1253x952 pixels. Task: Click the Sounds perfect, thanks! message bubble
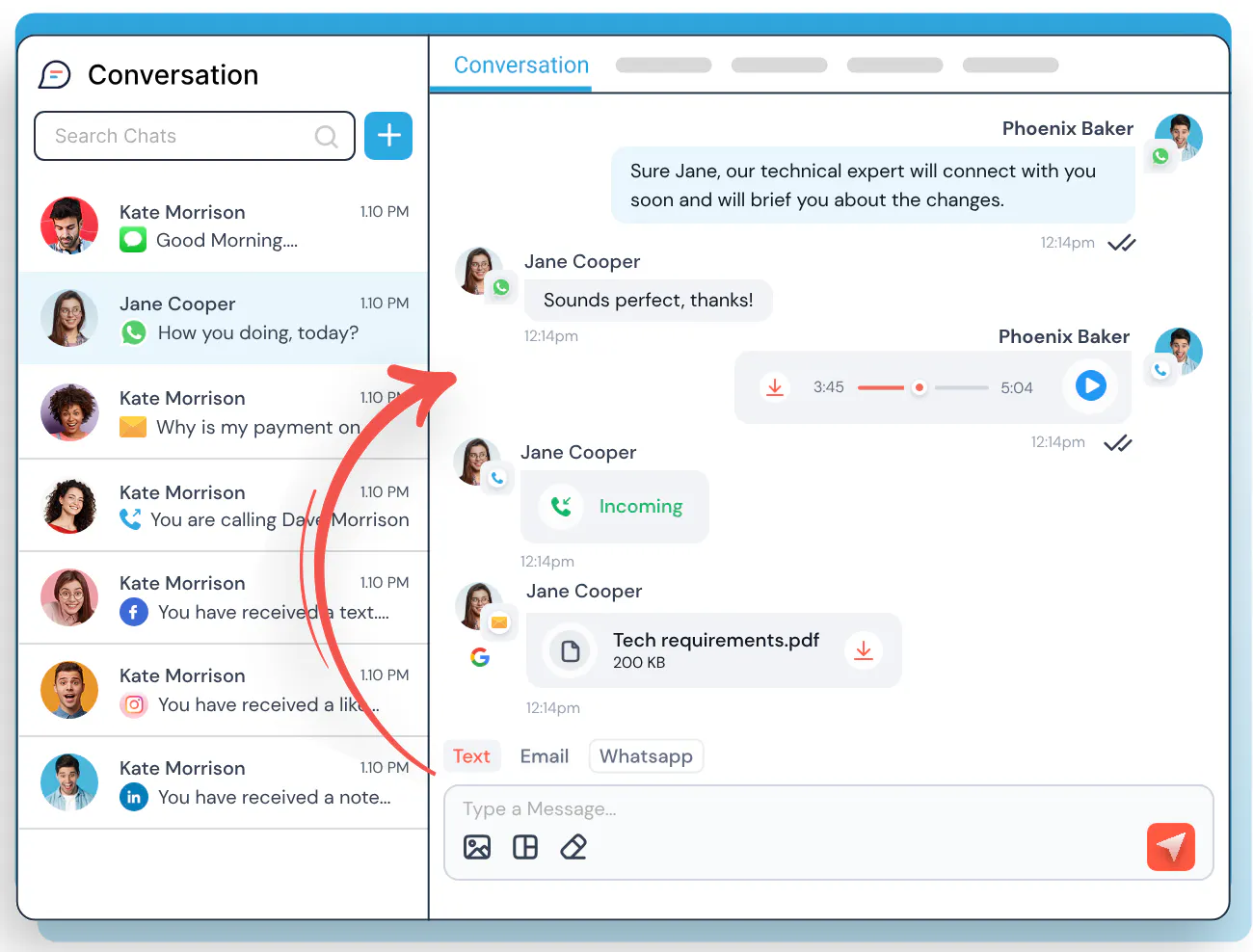tap(648, 301)
